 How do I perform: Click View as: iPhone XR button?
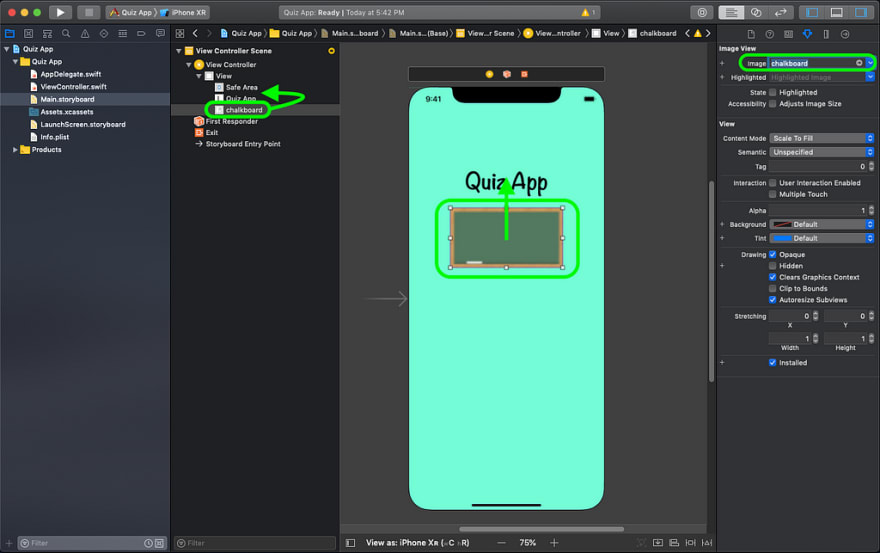tap(418, 543)
